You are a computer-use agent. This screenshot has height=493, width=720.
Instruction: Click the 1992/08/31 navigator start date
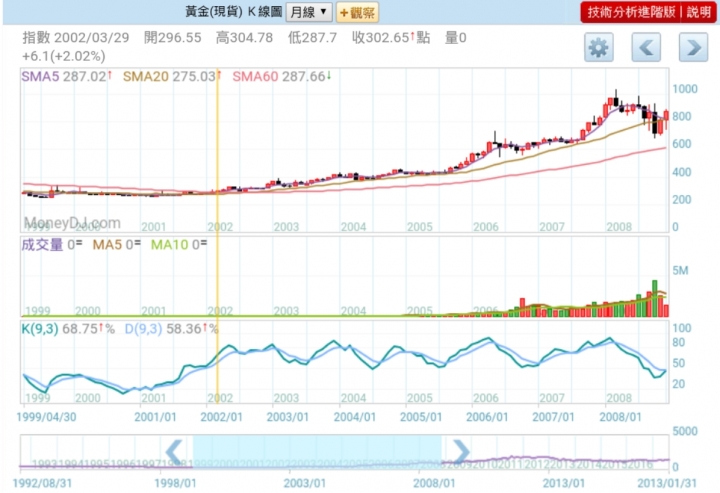[42, 483]
